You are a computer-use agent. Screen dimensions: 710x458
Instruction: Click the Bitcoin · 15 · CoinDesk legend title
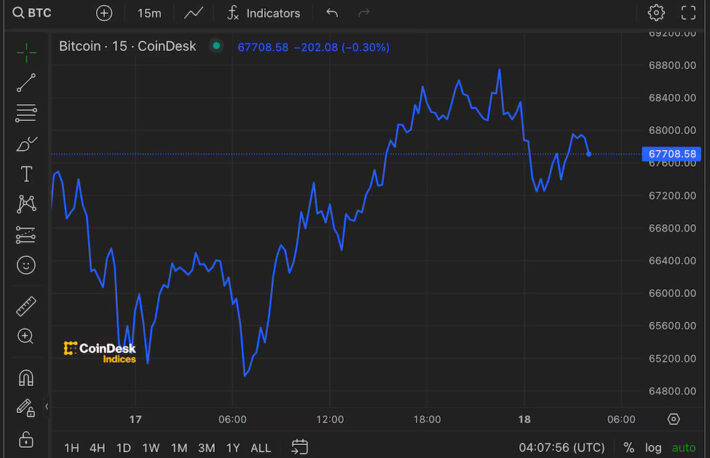[128, 46]
